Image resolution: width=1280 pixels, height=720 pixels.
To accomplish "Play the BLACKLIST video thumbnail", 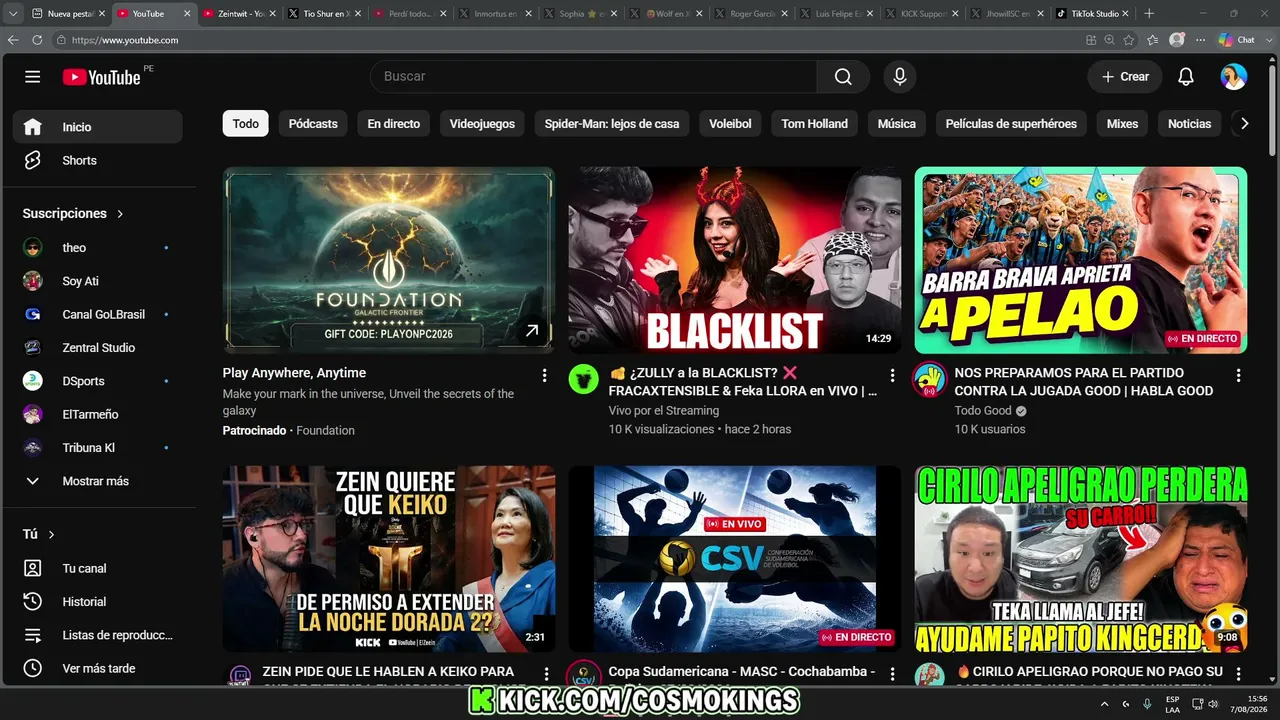I will click(735, 260).
